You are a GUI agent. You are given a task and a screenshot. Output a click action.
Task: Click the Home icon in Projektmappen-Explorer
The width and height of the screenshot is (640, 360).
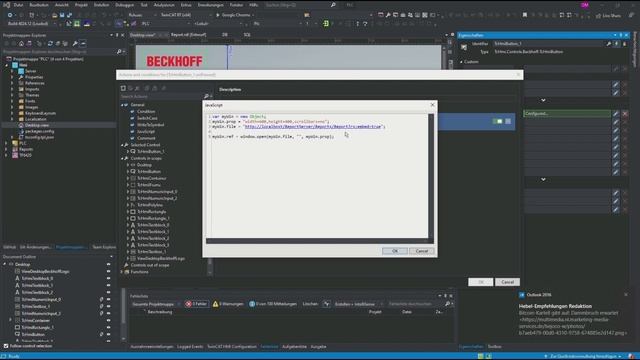pos(21,43)
